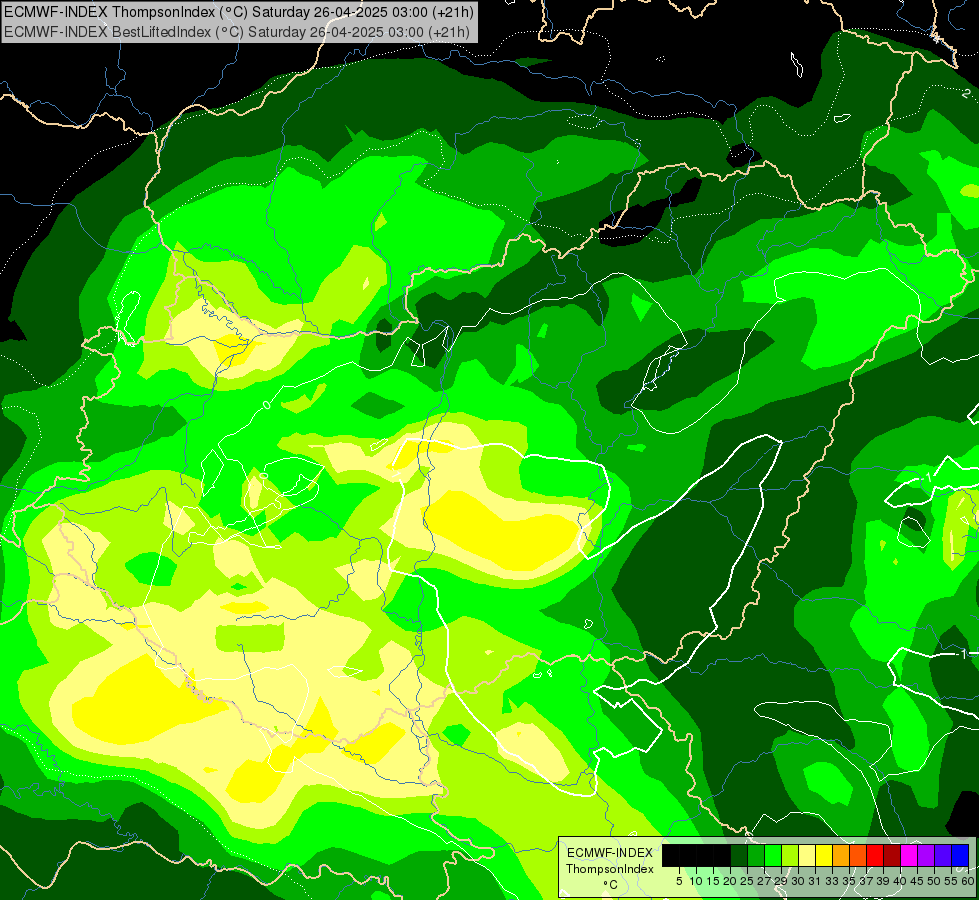Viewport: 979px width, 900px height.
Task: Click the legend tick value 20
Action: click(x=730, y=881)
